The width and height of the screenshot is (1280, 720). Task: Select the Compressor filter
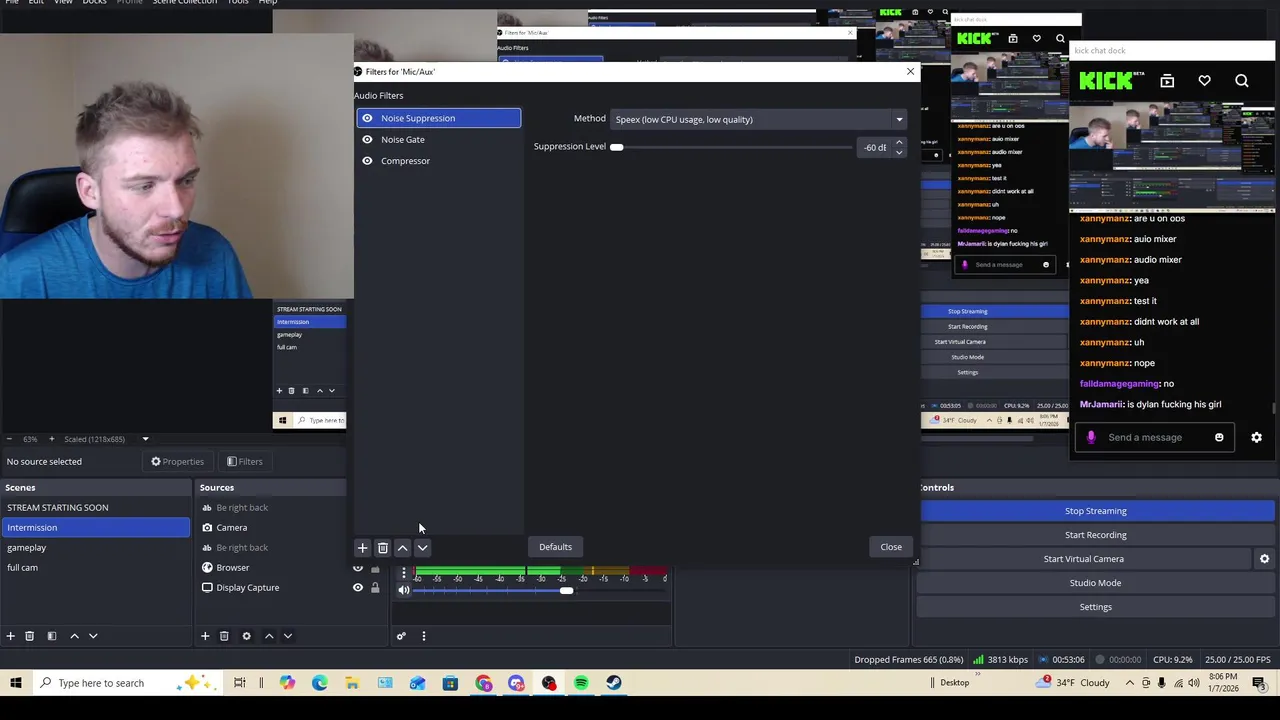438,161
